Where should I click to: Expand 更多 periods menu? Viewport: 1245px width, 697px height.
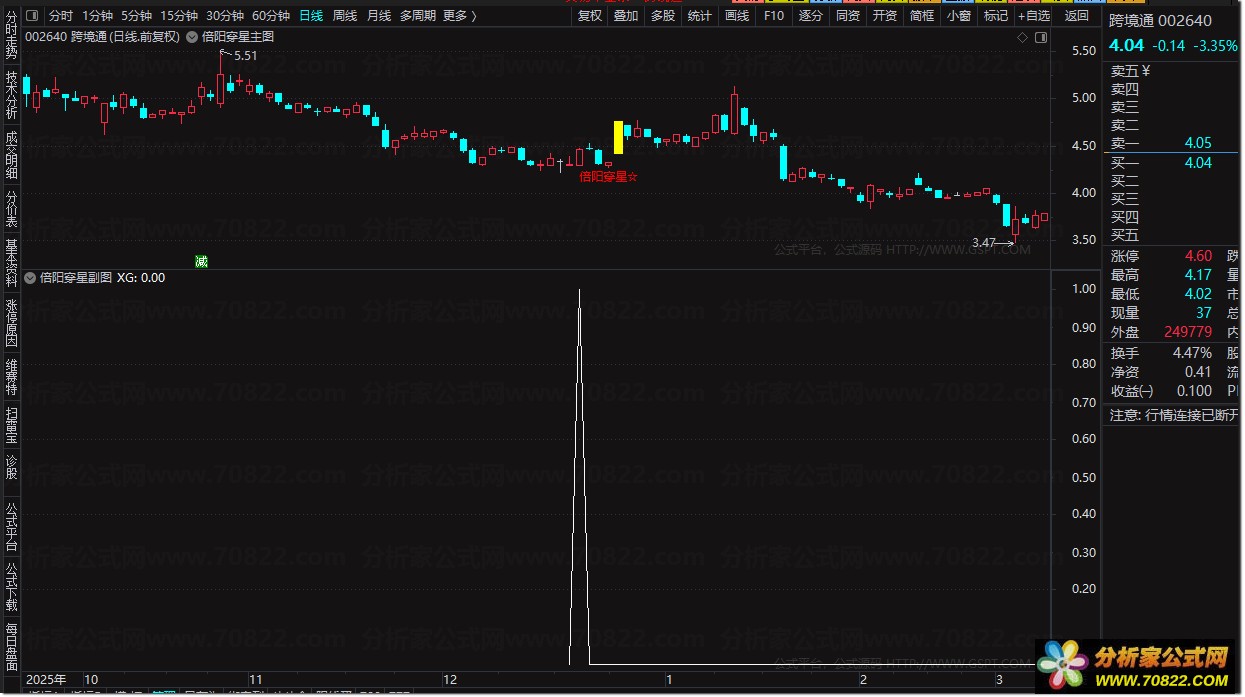(x=459, y=16)
